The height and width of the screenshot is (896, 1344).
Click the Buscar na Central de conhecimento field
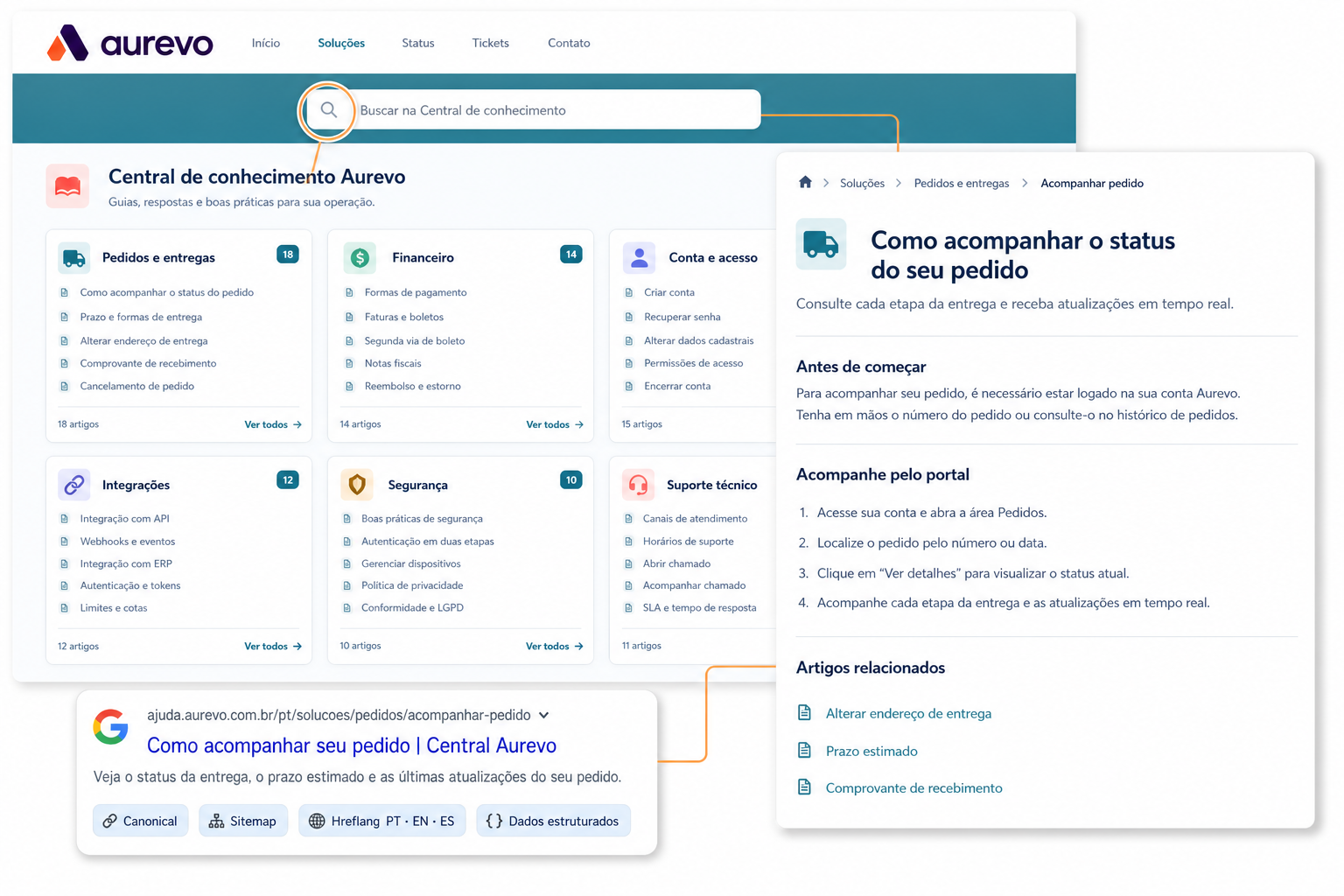coord(534,109)
